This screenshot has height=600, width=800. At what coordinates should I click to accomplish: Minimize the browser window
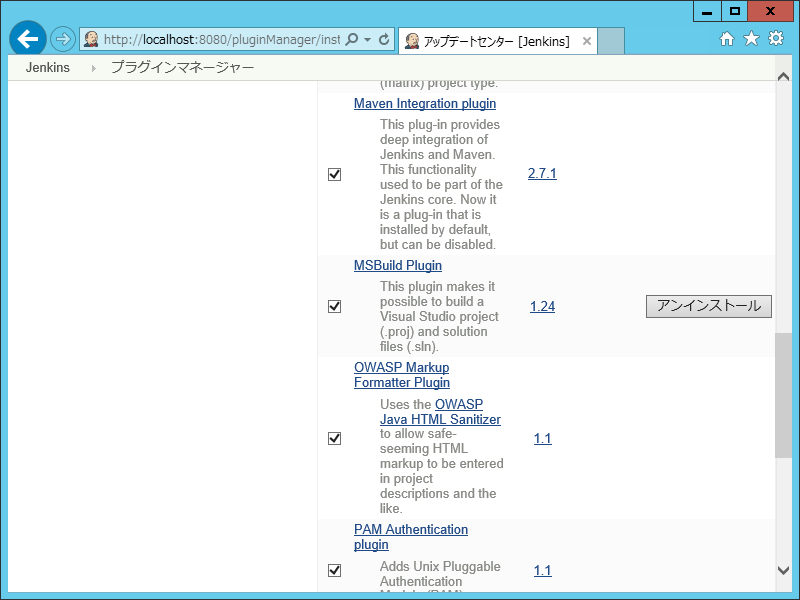coord(707,11)
